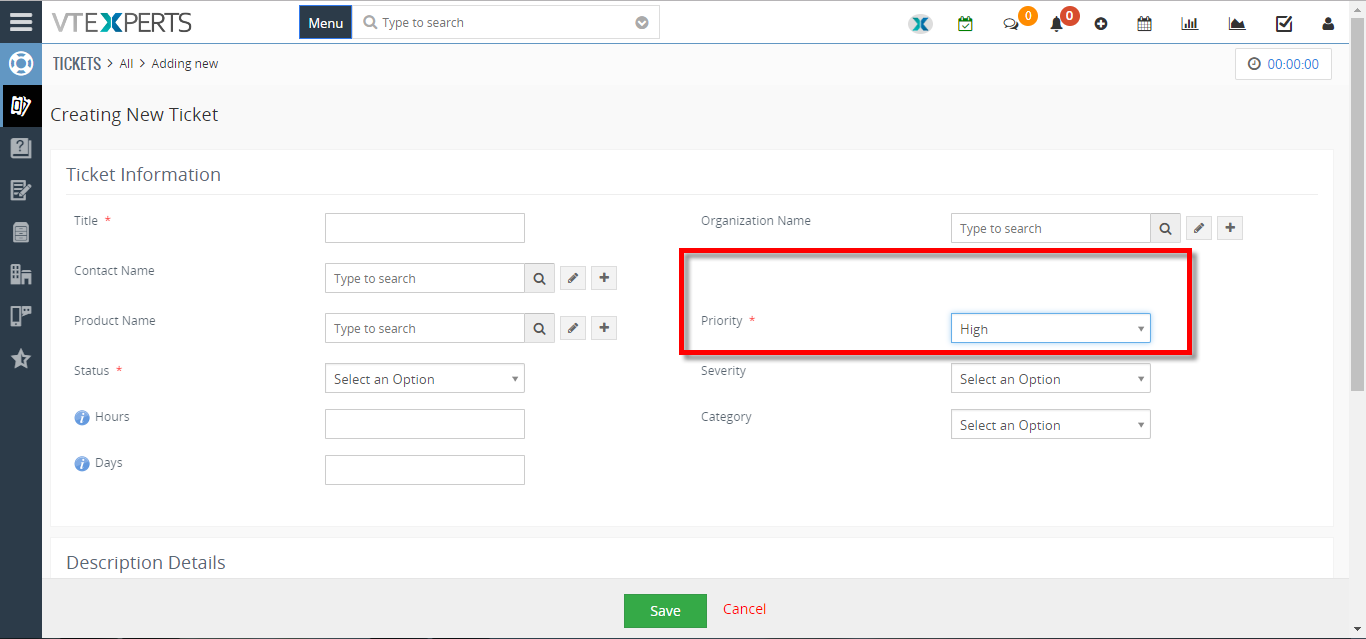This screenshot has width=1366, height=639.
Task: Search Organization Name with magnifier button
Action: pyautogui.click(x=1165, y=228)
